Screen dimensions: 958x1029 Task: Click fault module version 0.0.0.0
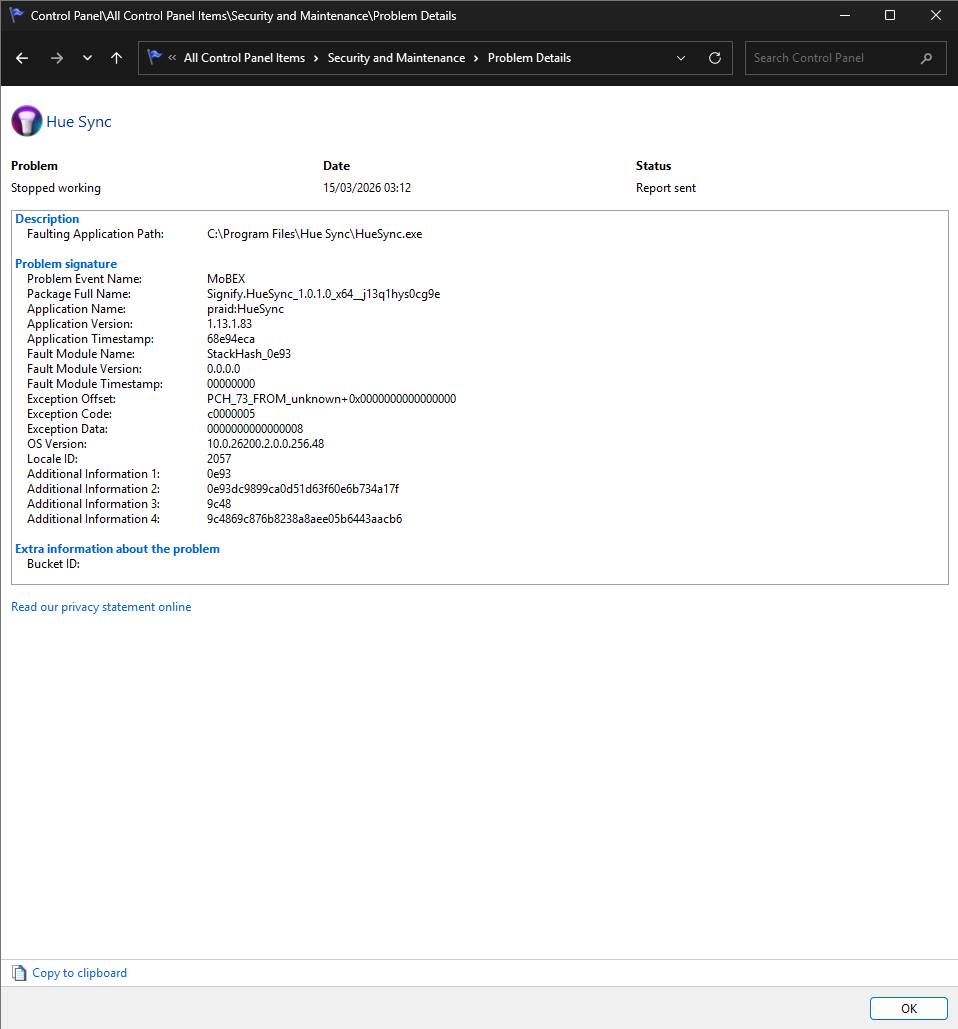(223, 369)
